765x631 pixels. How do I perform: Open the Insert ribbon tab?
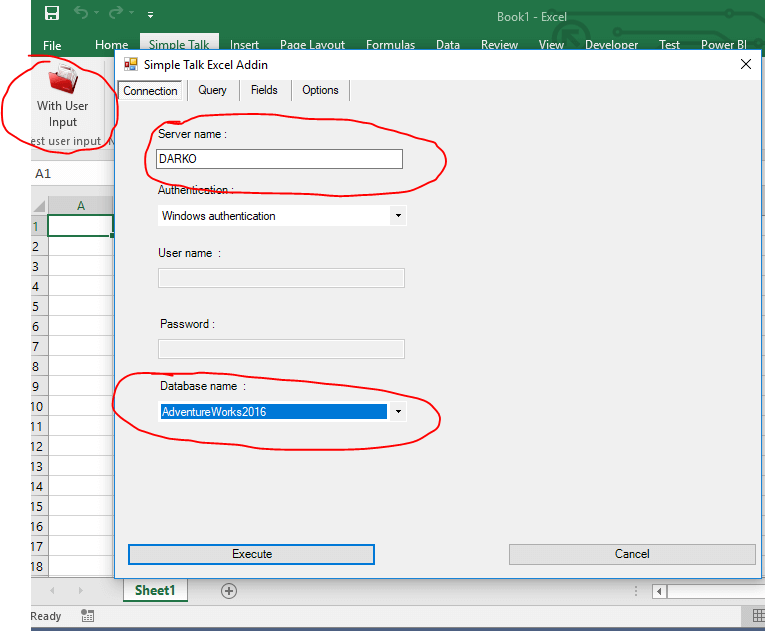pos(244,45)
